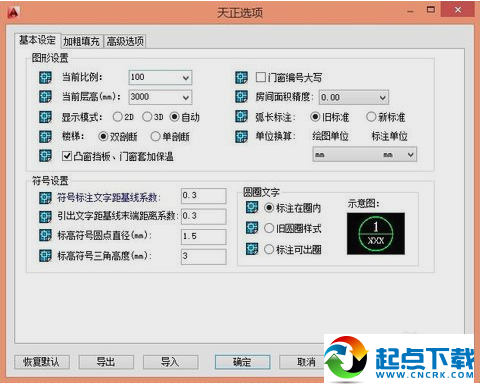481x384 pixels.
Task: Click the icon beside 弧长标注
Action: (x=241, y=117)
